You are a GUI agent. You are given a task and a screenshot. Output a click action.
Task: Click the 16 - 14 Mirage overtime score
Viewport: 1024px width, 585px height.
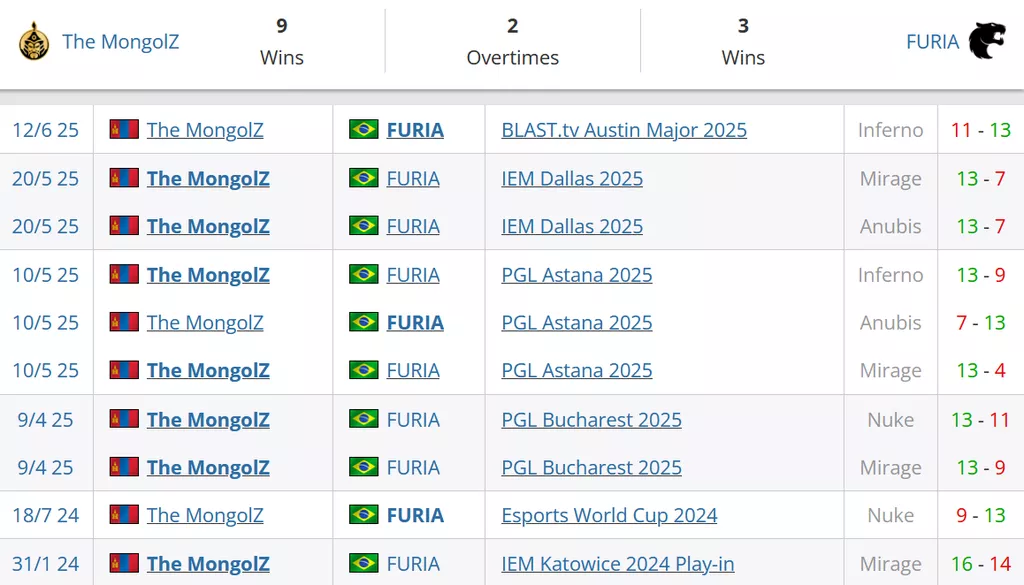(x=981, y=563)
